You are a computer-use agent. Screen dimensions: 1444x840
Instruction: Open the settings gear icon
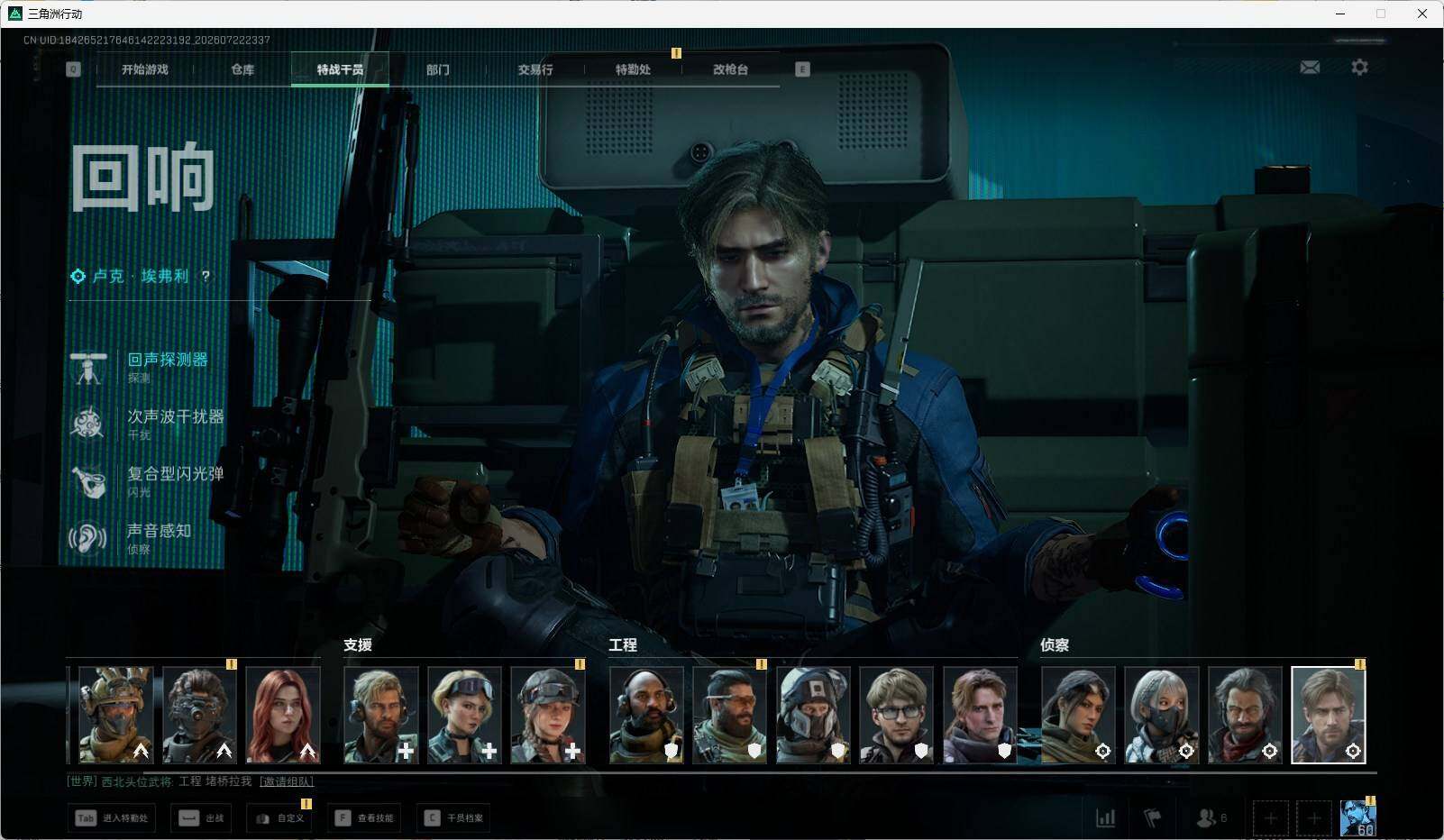pyautogui.click(x=1359, y=67)
